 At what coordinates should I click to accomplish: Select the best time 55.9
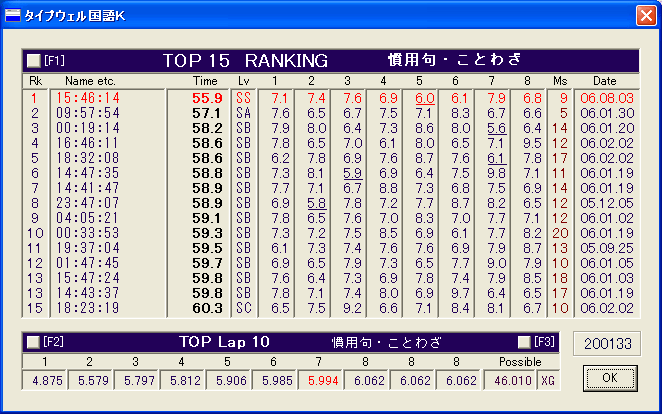click(207, 98)
